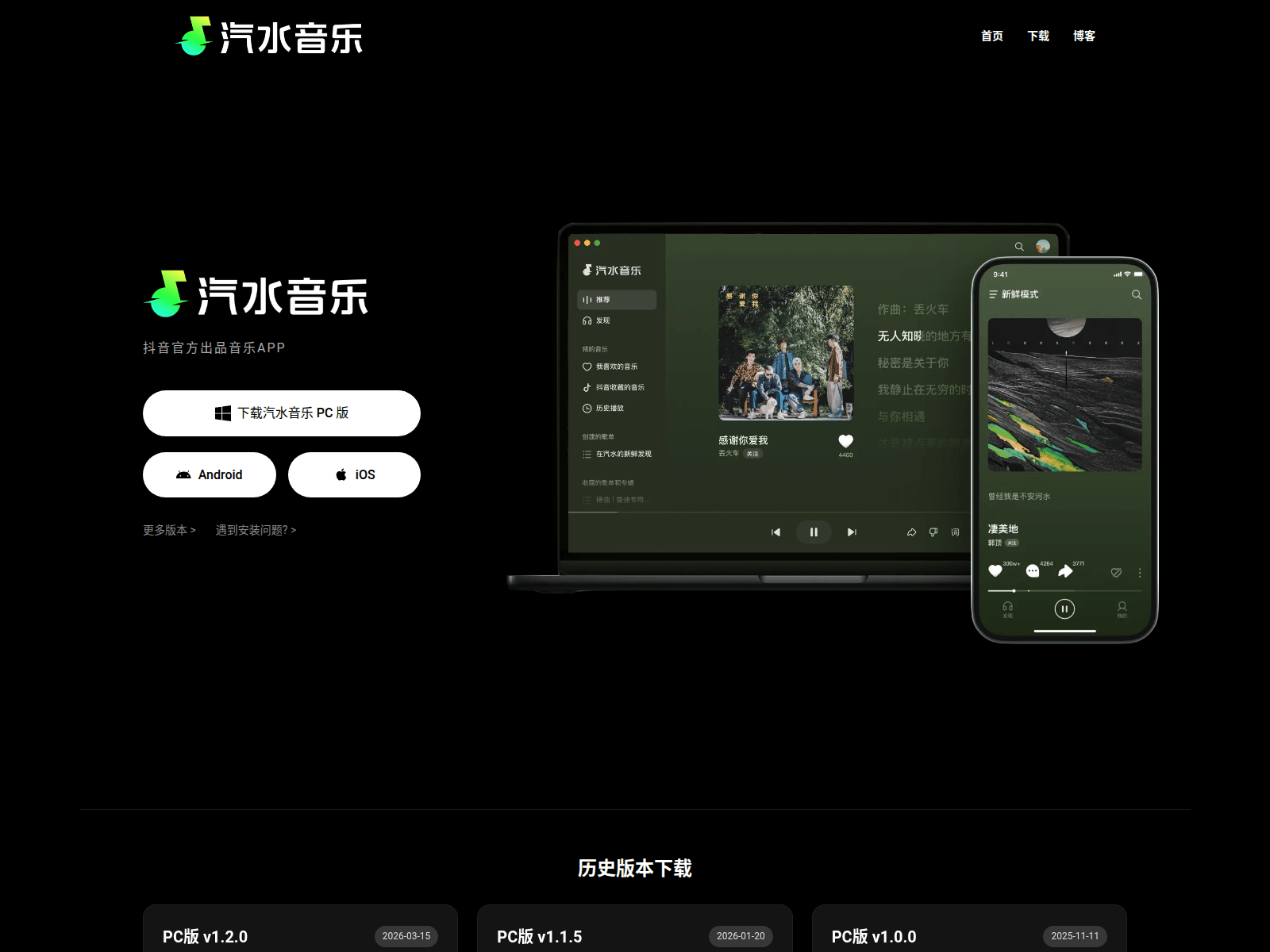Open the PC版 v1.0.0 card
The width and height of the screenshot is (1270, 952).
(x=969, y=929)
